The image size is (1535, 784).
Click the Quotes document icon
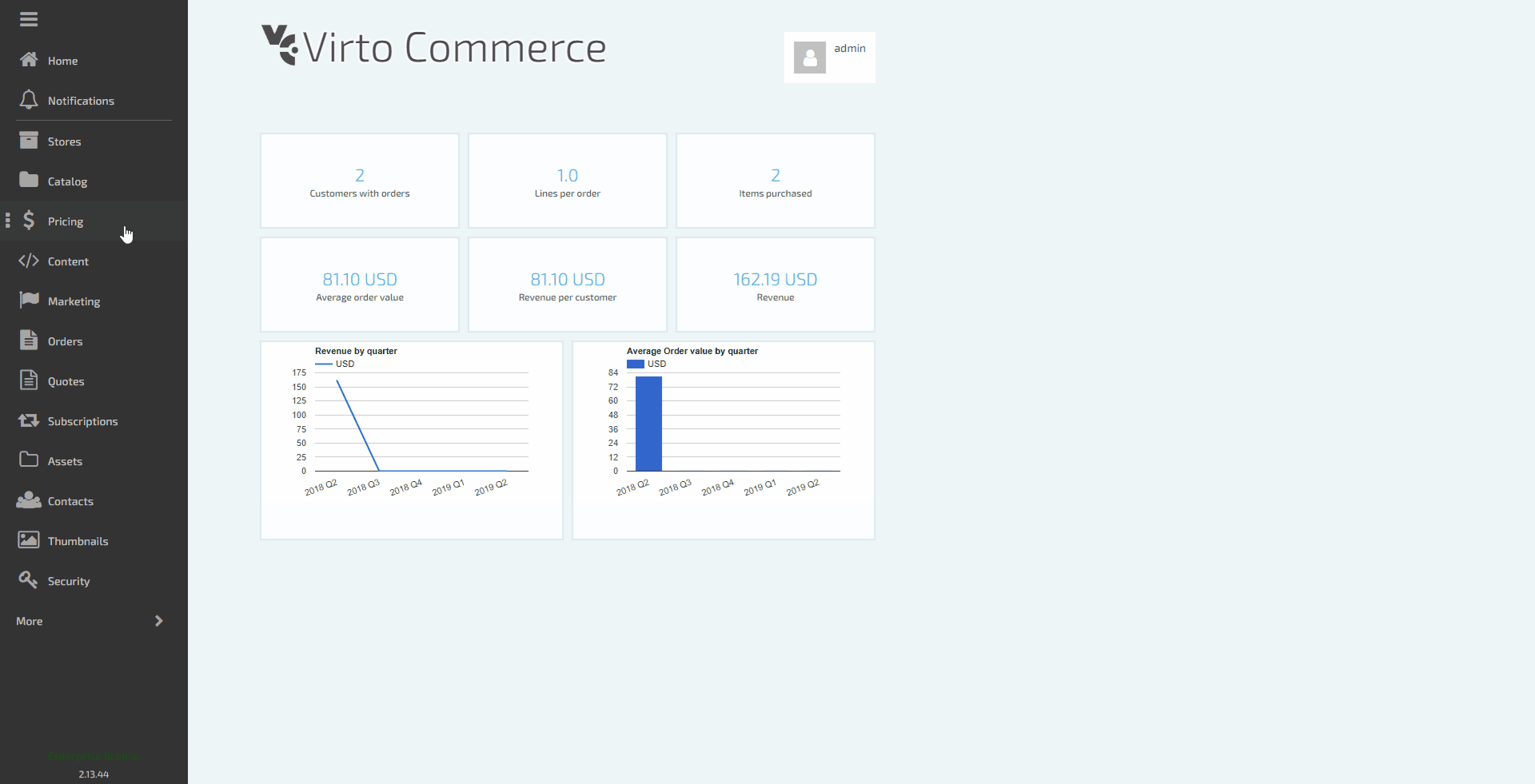click(x=29, y=380)
